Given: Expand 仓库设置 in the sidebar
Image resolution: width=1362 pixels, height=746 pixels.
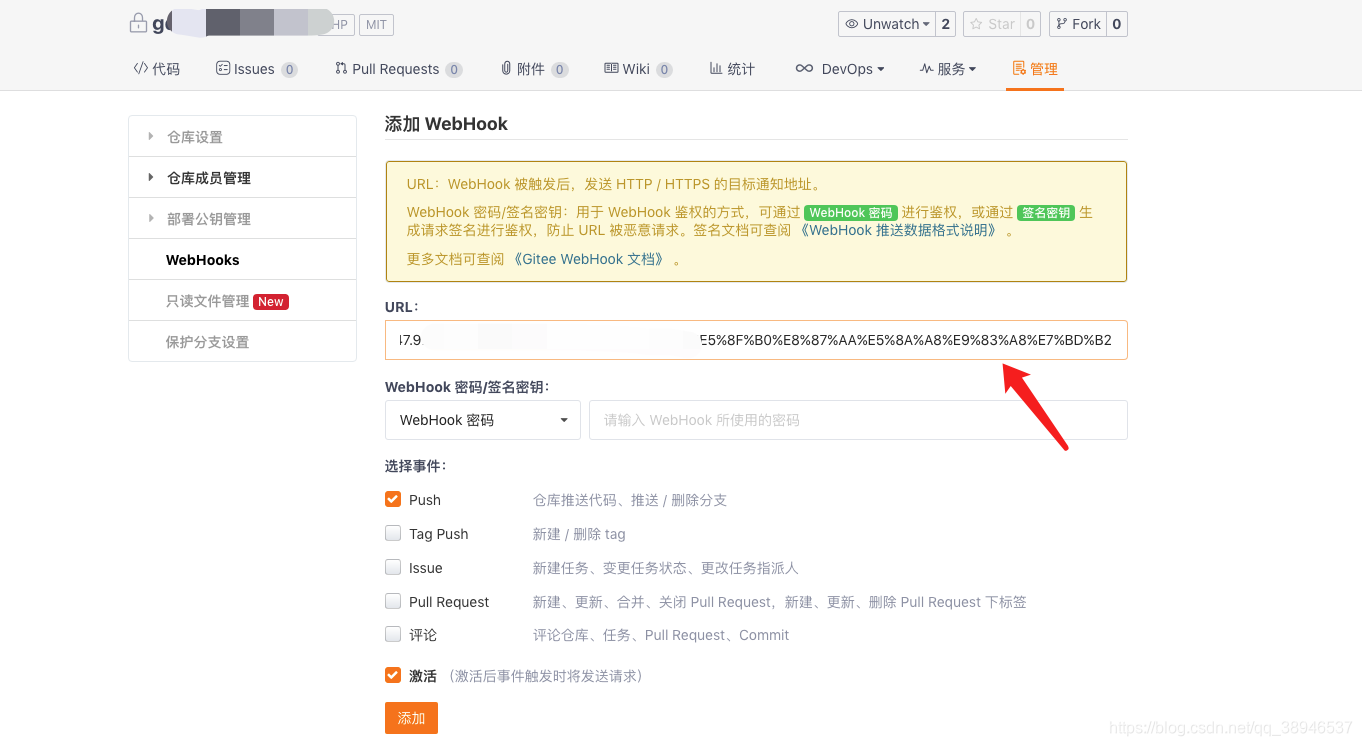Looking at the screenshot, I should 242,136.
